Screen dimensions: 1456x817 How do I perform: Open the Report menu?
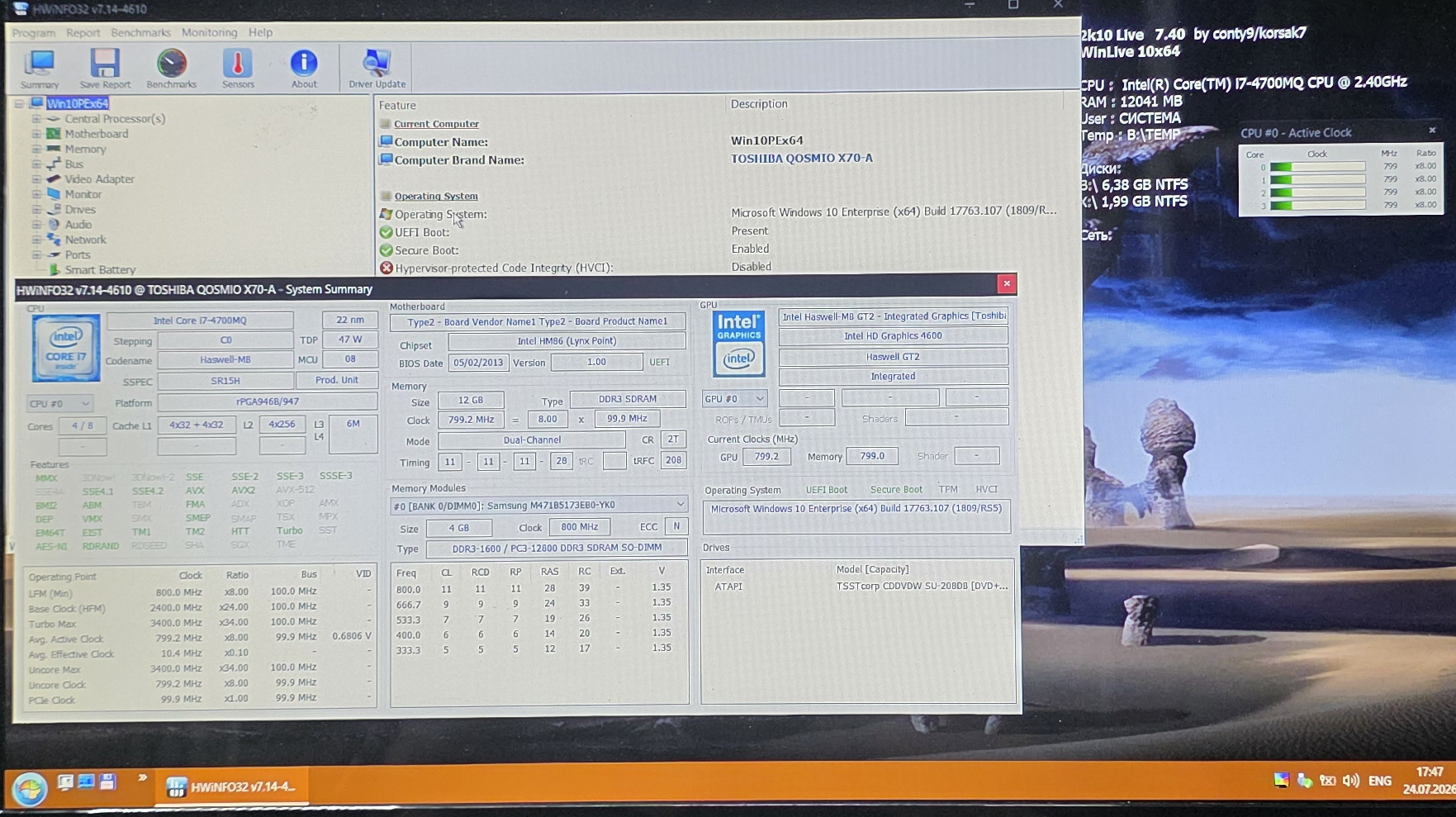83,32
